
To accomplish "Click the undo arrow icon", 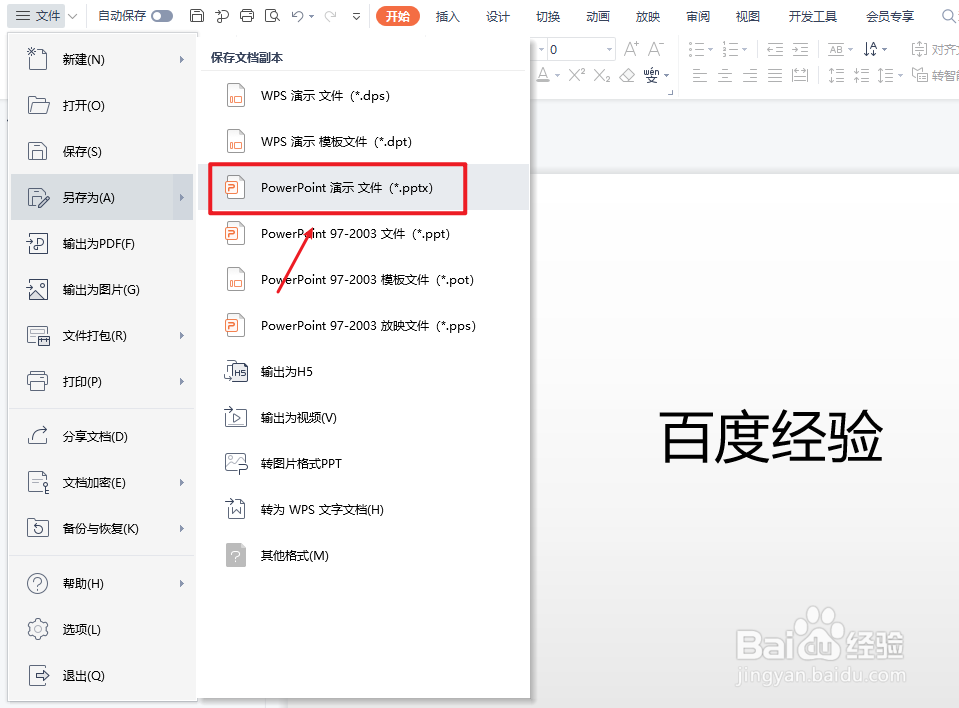I will click(298, 16).
